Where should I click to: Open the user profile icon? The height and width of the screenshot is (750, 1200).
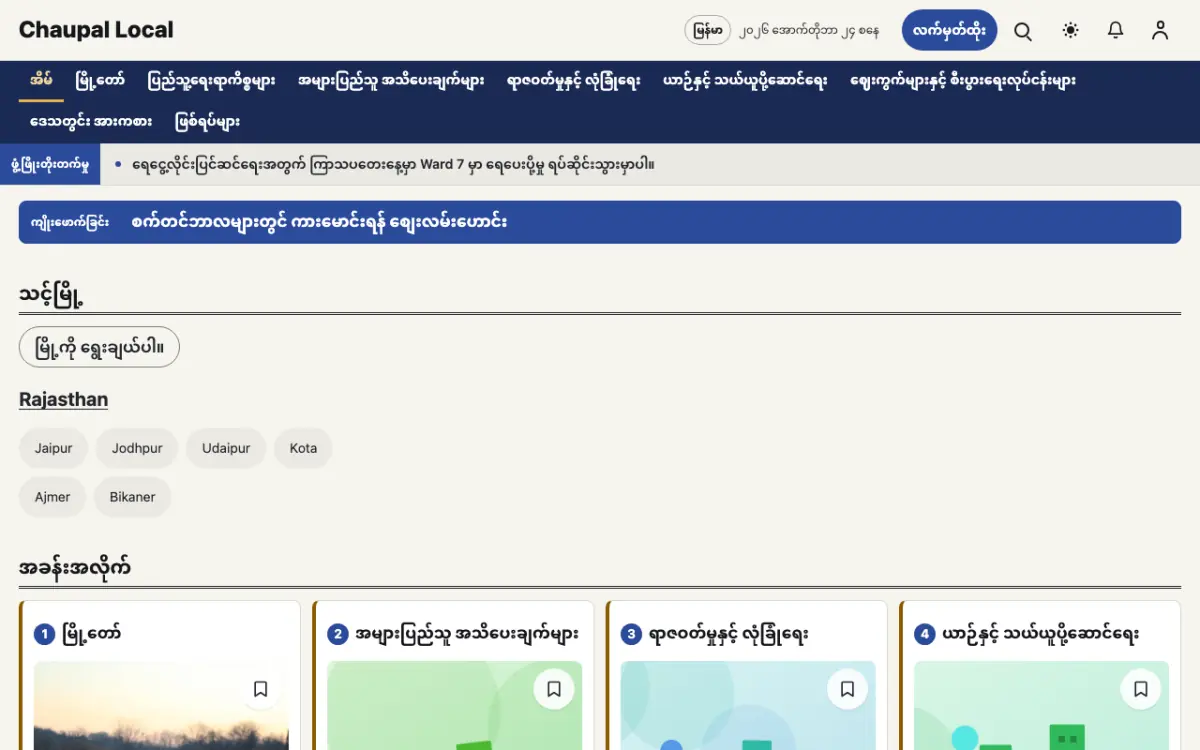pyautogui.click(x=1160, y=31)
